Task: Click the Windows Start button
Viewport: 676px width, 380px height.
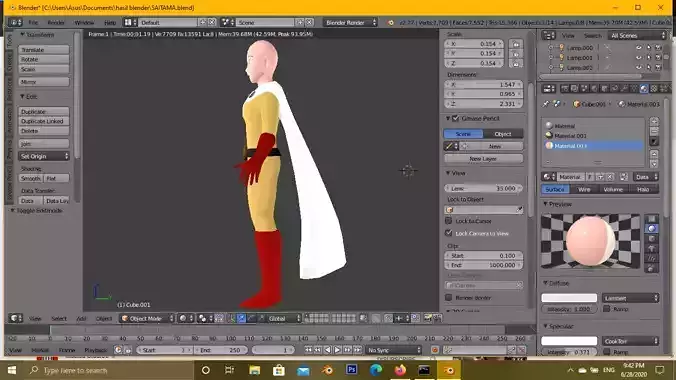Action: pos(12,370)
